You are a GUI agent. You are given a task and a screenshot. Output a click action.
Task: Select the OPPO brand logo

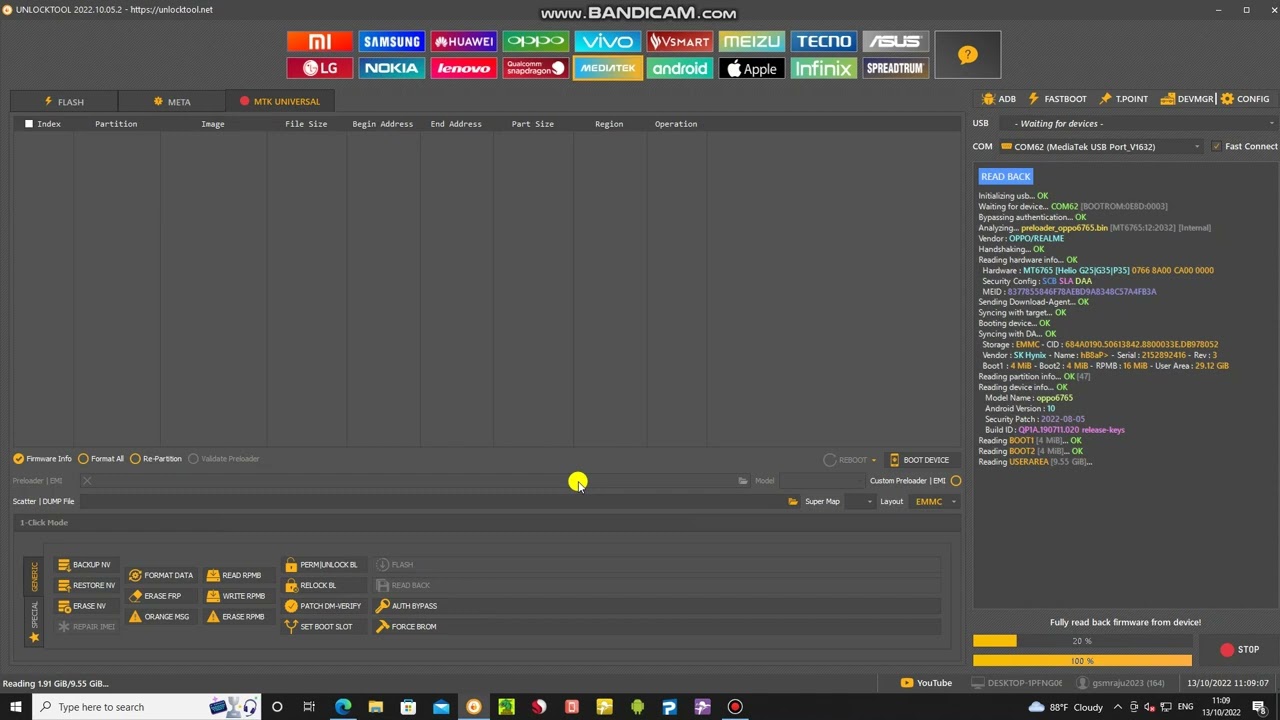click(536, 41)
